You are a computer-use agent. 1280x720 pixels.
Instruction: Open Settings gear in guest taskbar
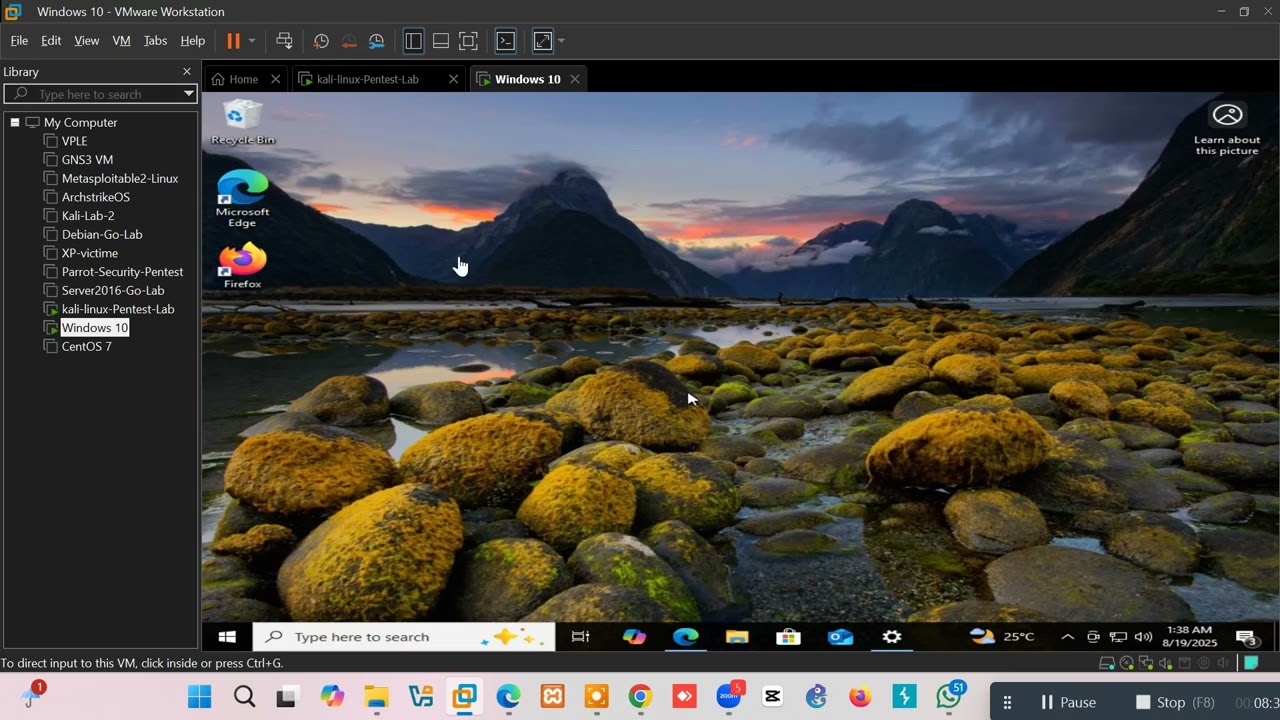coord(892,637)
